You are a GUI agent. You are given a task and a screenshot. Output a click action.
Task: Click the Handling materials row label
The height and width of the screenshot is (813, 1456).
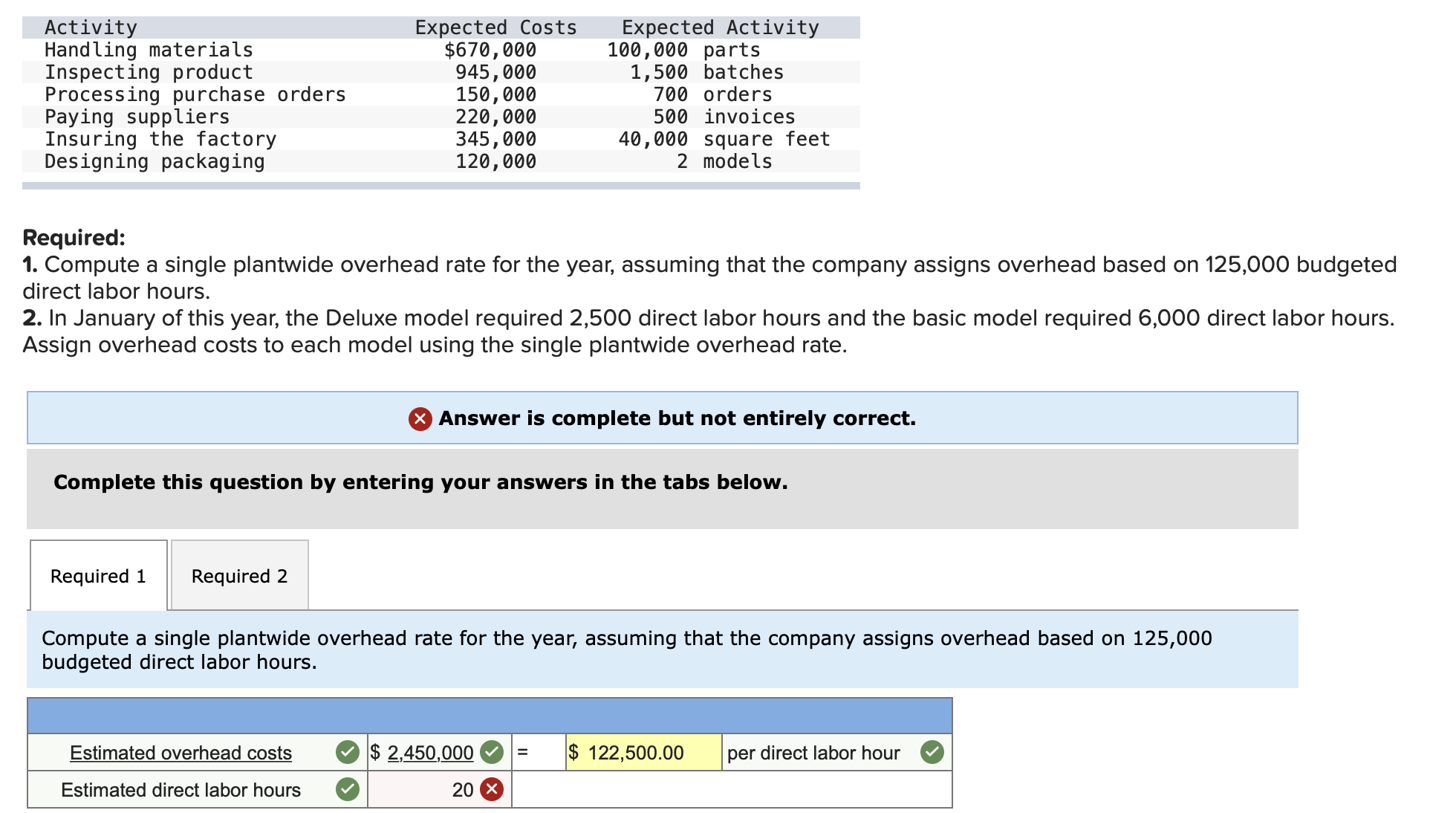click(149, 50)
